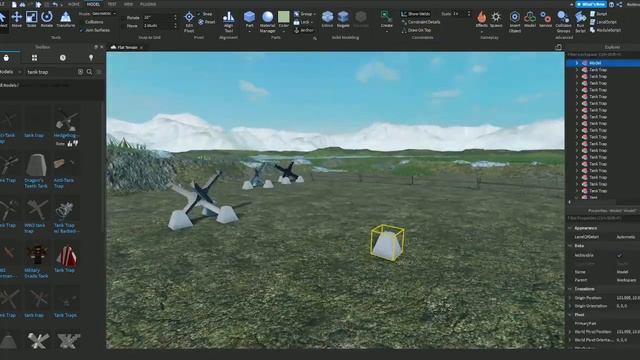Toggle Show Welds
Viewport: 640px width, 360px height.
pos(416,14)
